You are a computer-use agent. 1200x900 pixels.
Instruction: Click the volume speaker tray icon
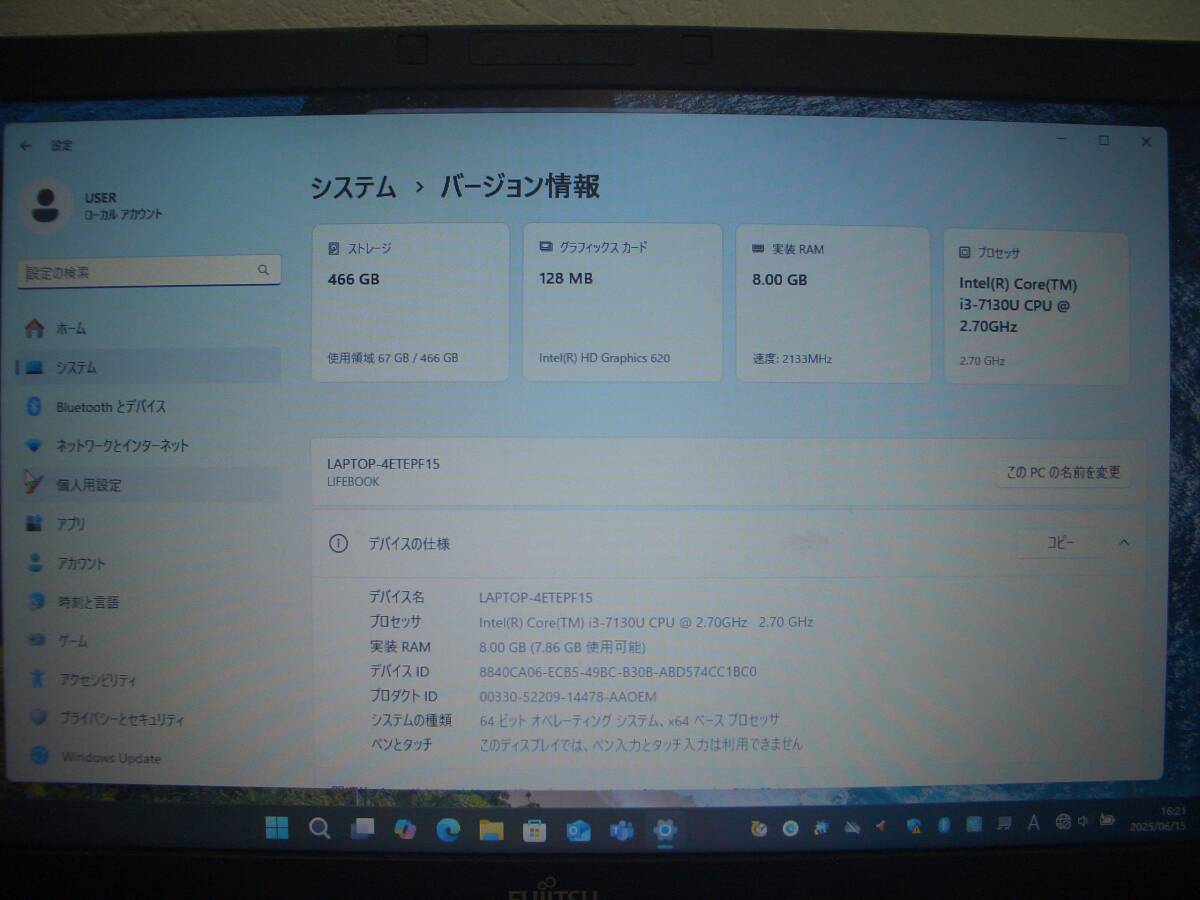pyautogui.click(x=1085, y=822)
